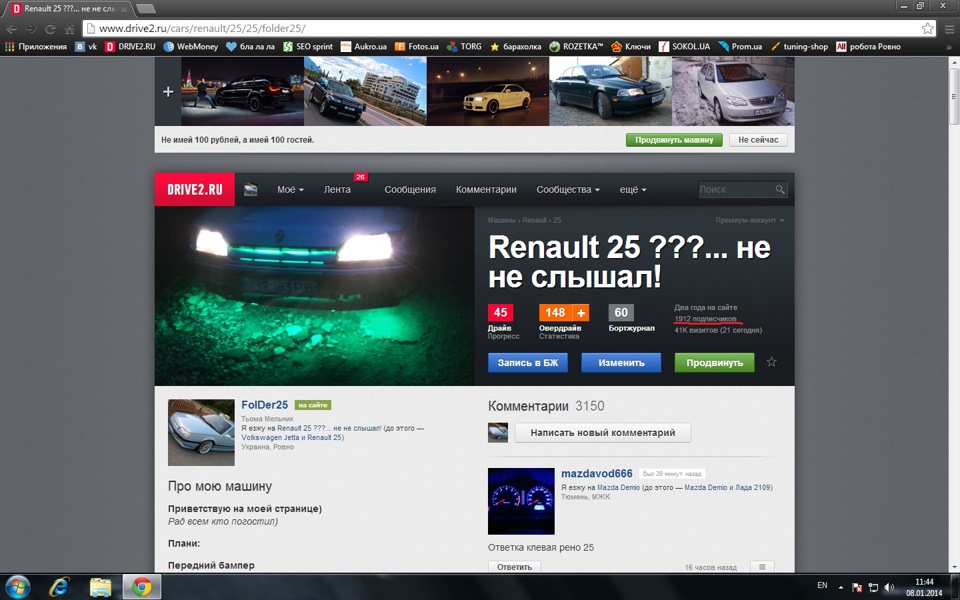Open the Комментарии menu item
Viewport: 960px width, 600px height.
(x=486, y=190)
